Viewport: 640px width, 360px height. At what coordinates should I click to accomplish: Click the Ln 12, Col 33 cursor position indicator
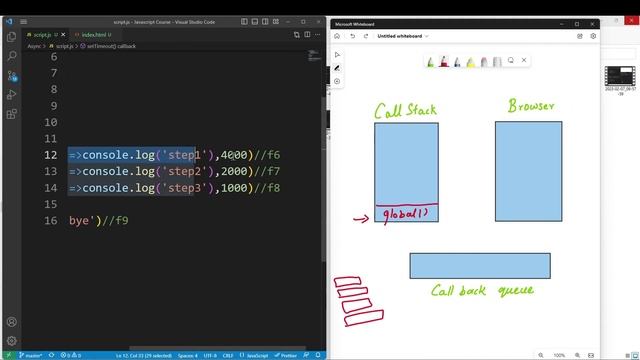tap(144, 356)
